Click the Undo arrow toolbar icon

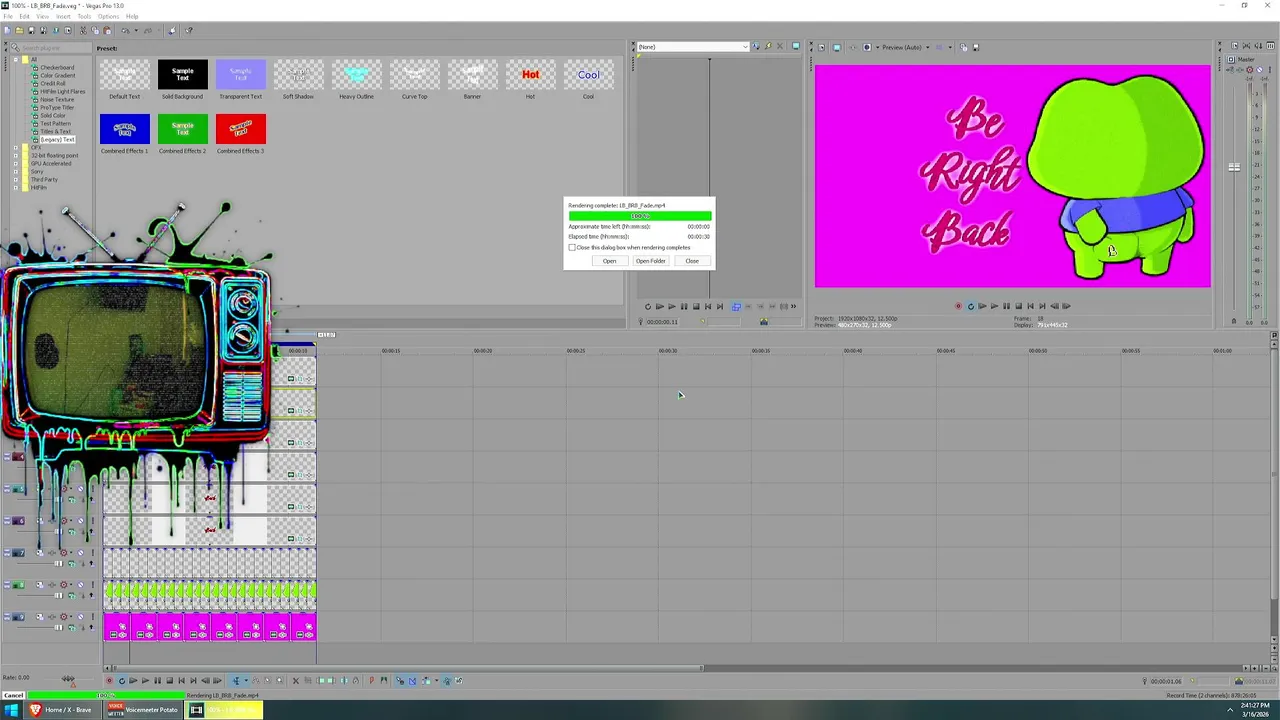pyautogui.click(x=125, y=30)
